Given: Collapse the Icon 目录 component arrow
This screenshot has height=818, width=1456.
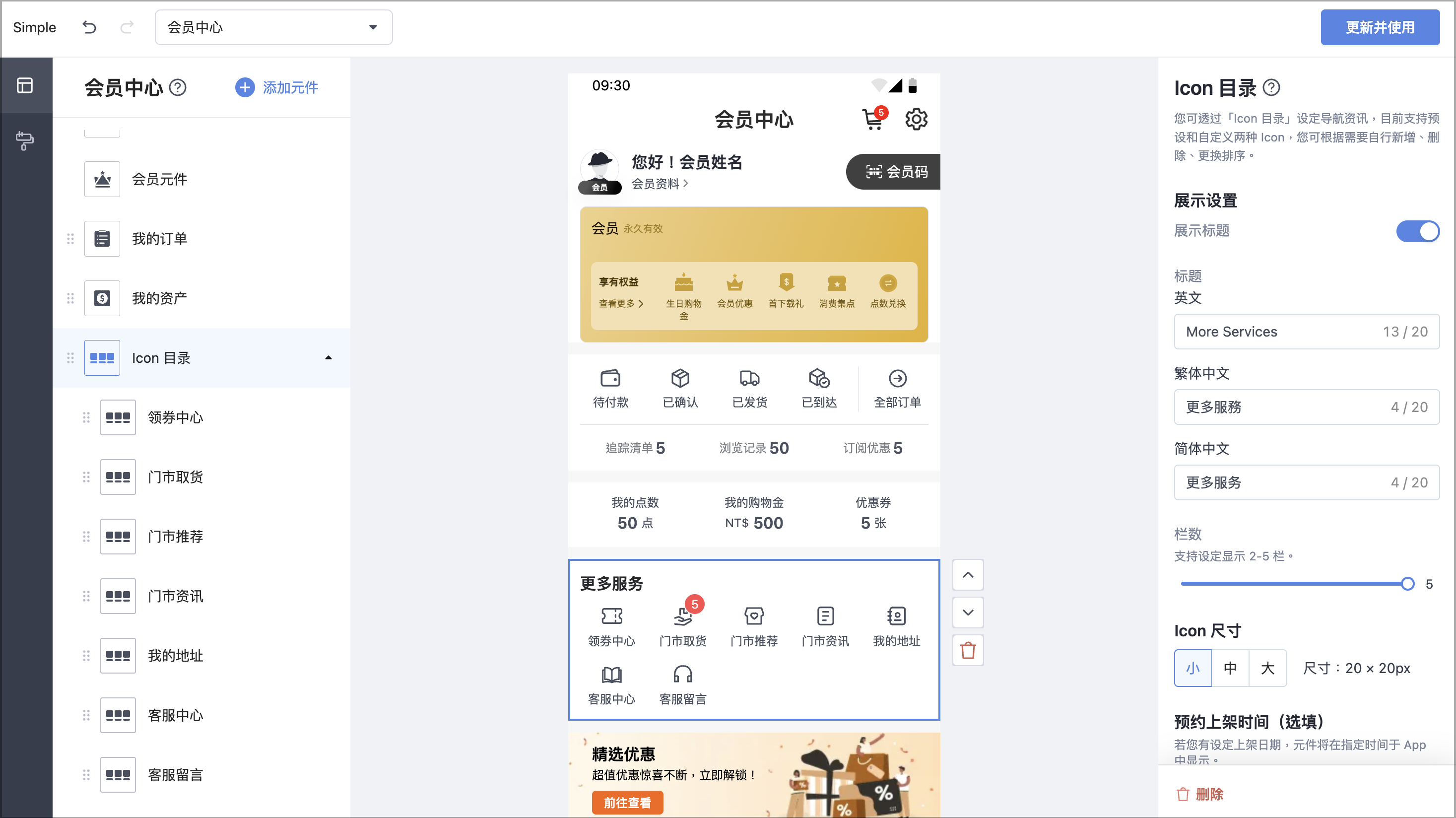Looking at the screenshot, I should click(329, 358).
